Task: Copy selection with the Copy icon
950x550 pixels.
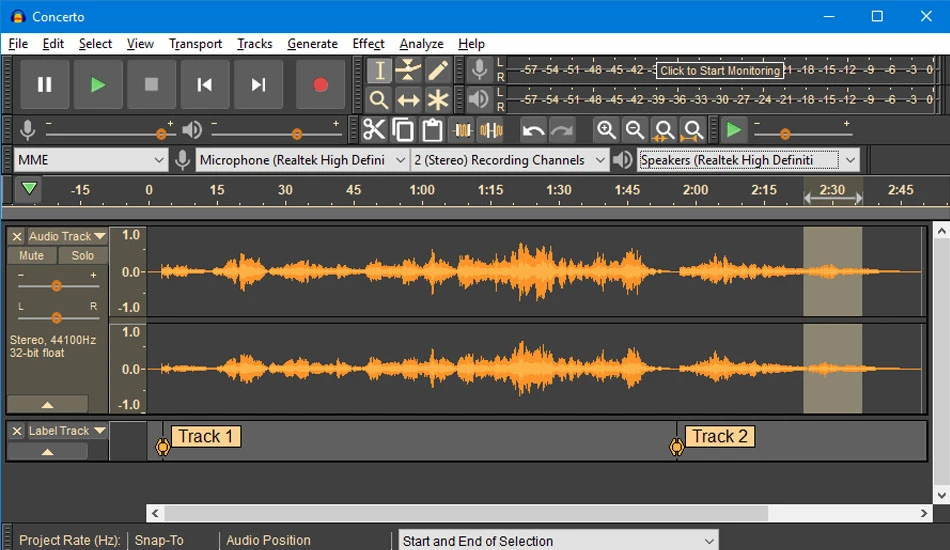Action: (x=403, y=130)
